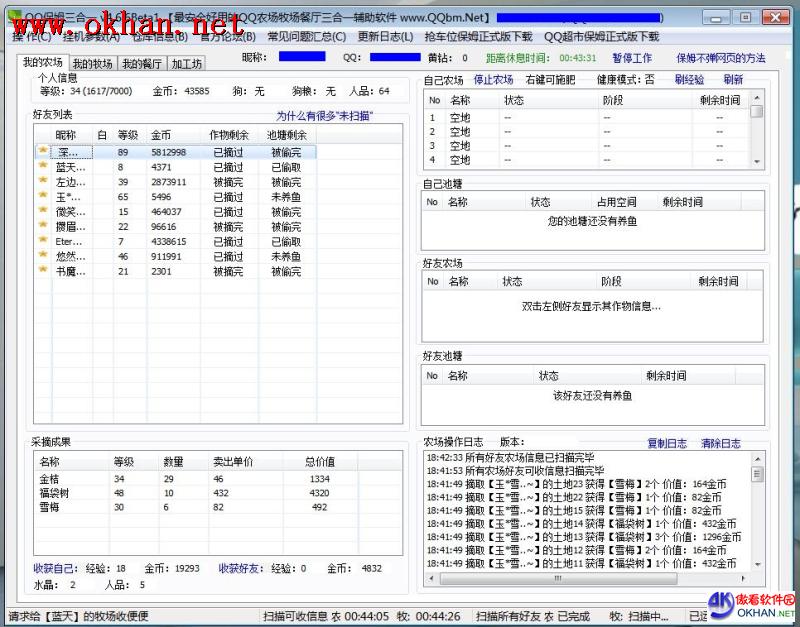Click the star icon beside friend Eter…

[x=43, y=239]
